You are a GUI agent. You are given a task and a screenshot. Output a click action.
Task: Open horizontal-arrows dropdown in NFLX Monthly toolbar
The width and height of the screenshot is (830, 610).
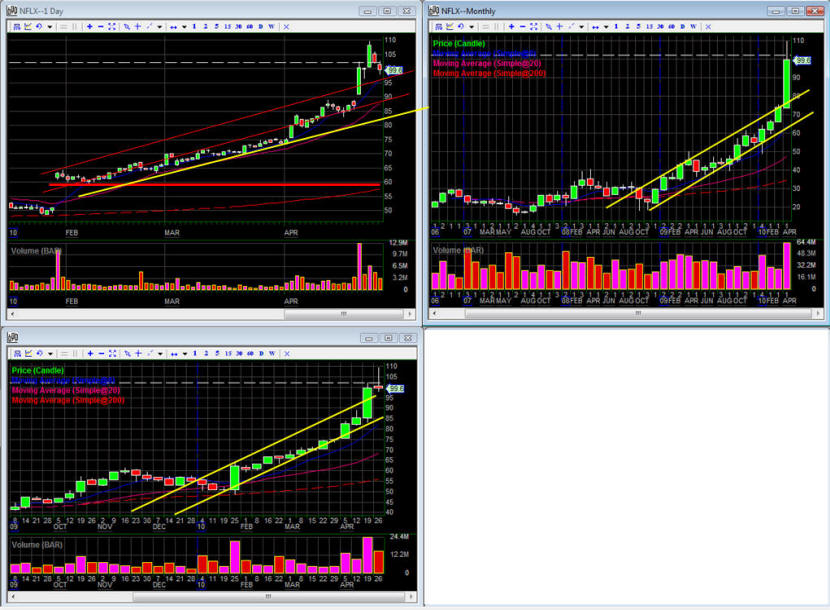606,26
